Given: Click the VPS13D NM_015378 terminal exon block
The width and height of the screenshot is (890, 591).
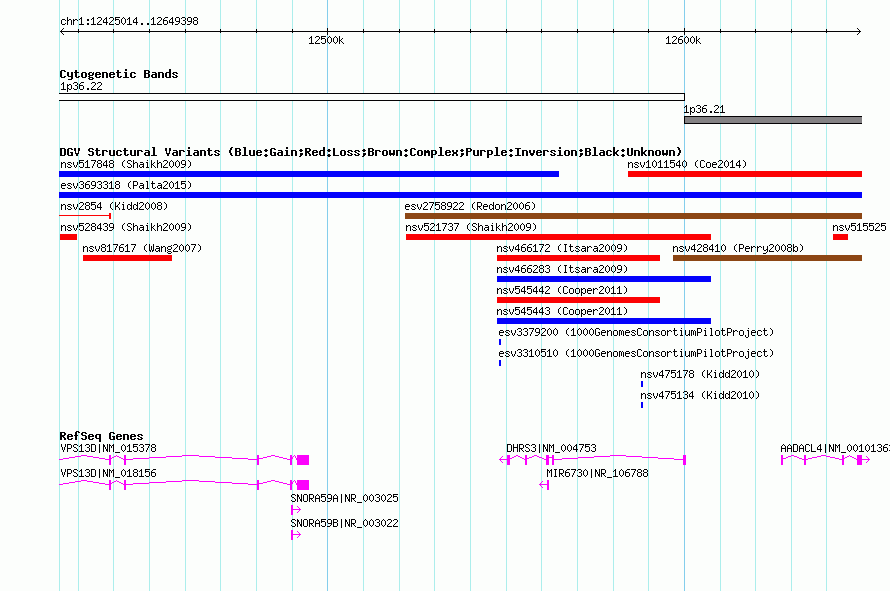Looking at the screenshot, I should [303, 460].
